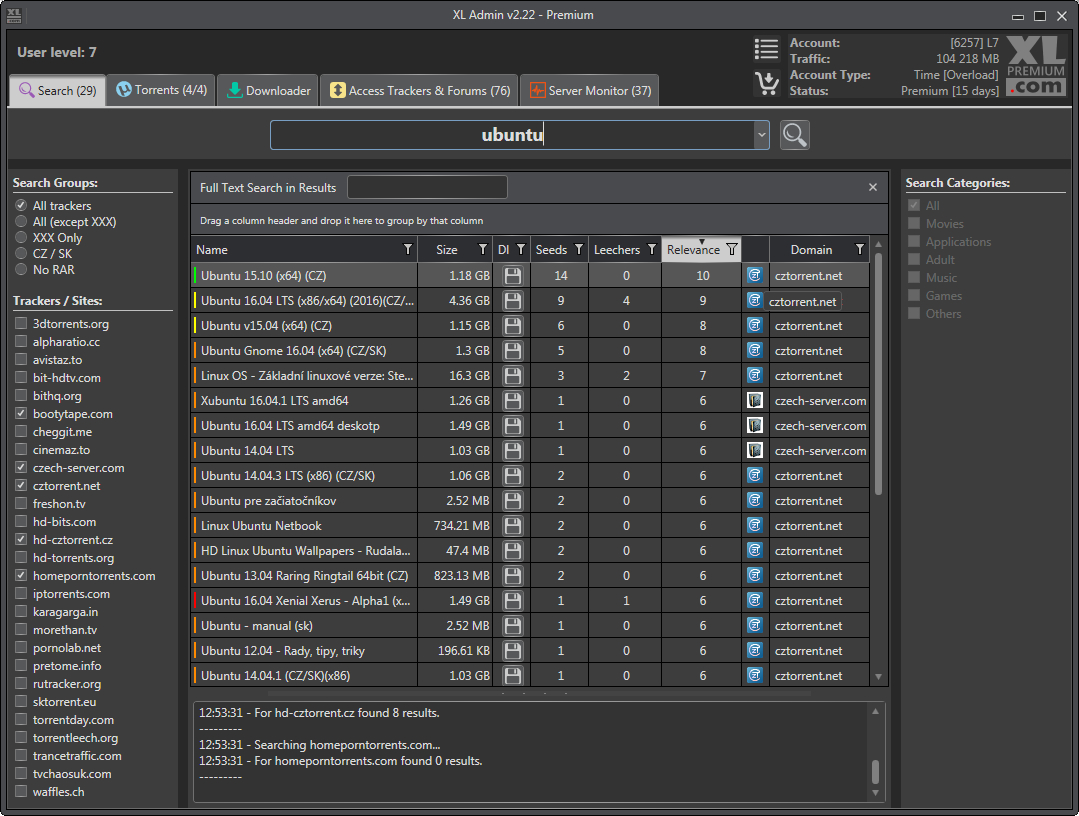Image resolution: width=1079 pixels, height=816 pixels.
Task: Open the search history dropdown arrow
Action: click(x=761, y=135)
